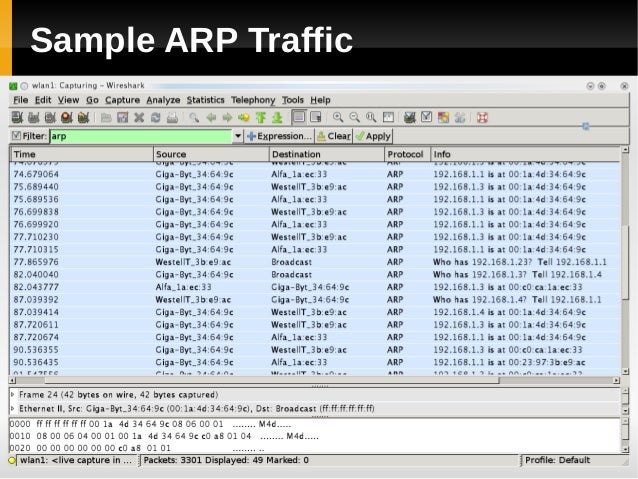Select the packet at time 77.865976
The width and height of the screenshot is (638, 479).
(315, 262)
